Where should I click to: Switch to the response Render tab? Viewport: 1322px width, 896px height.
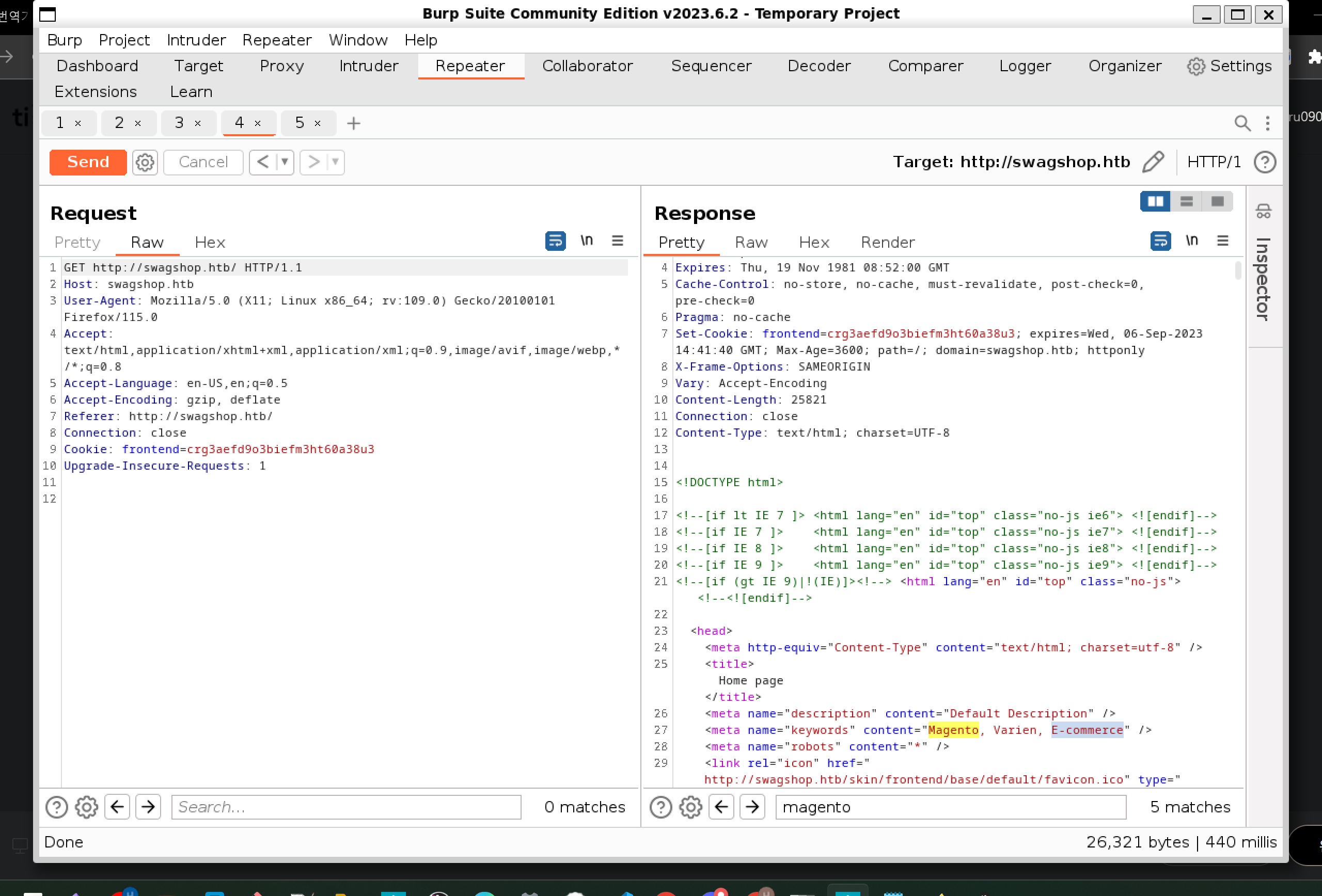click(x=887, y=242)
